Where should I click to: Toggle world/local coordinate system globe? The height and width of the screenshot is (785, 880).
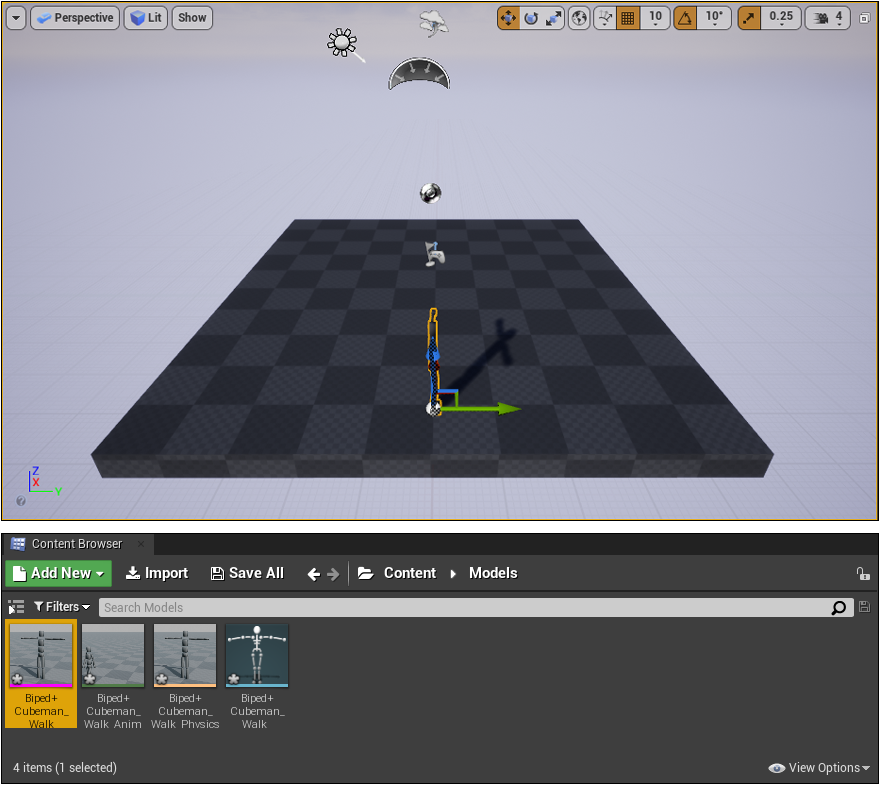tap(579, 18)
